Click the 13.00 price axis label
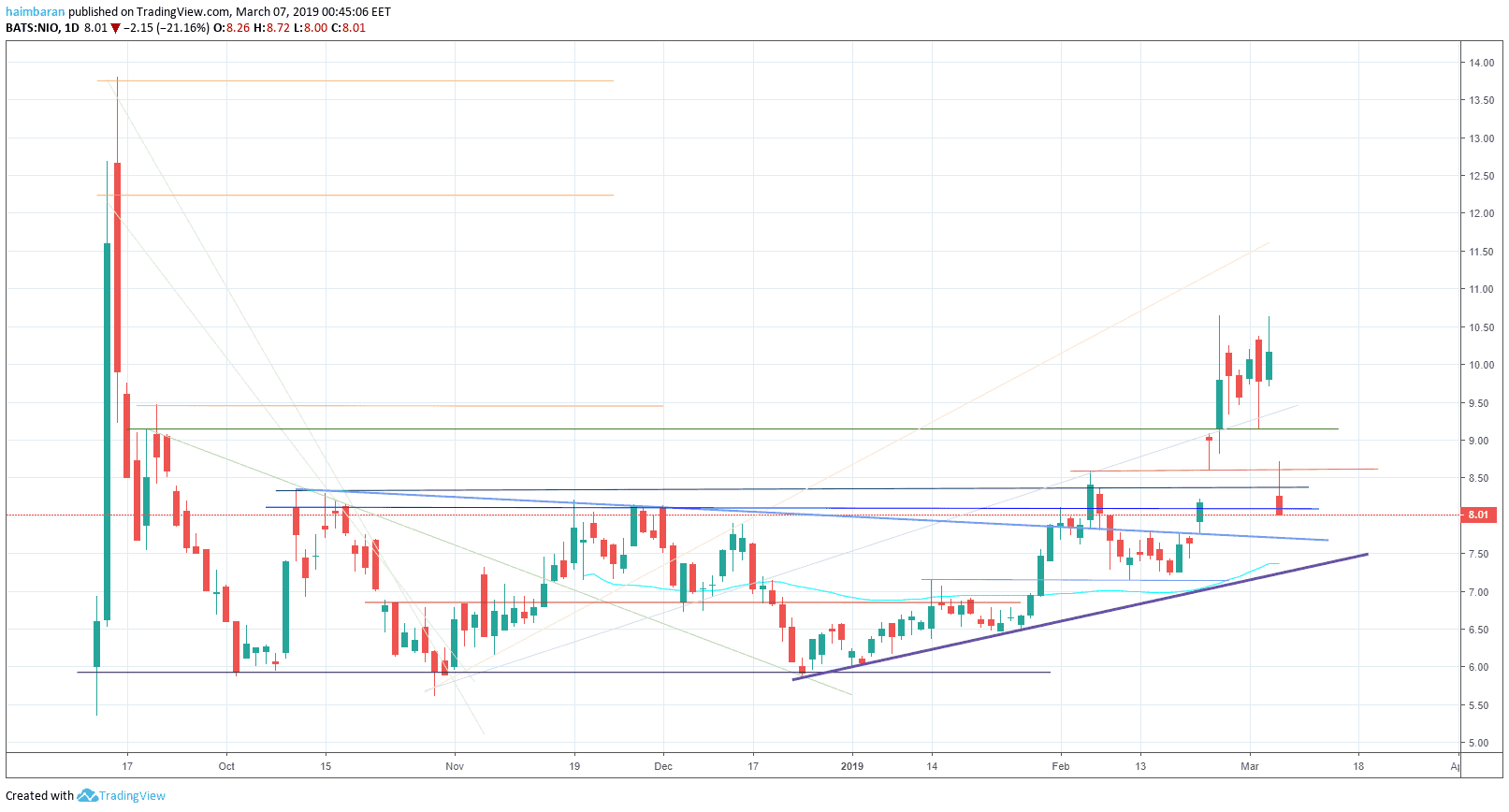The width and height of the screenshot is (1509, 812). tap(1481, 138)
